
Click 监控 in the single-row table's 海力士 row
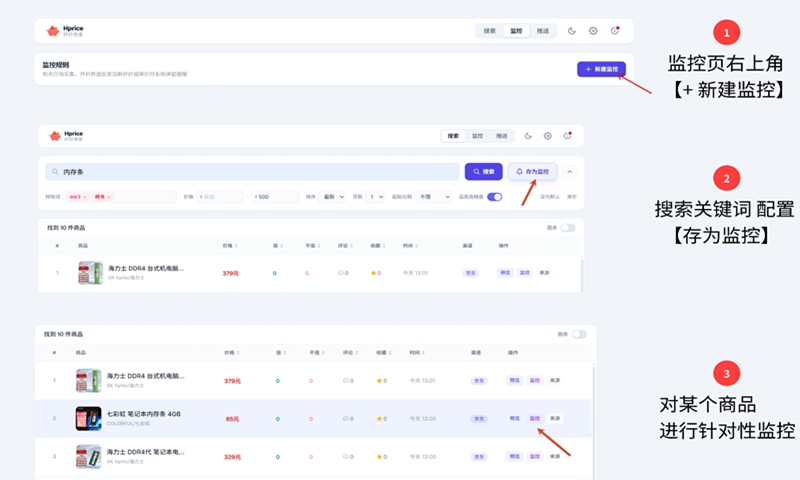[525, 273]
